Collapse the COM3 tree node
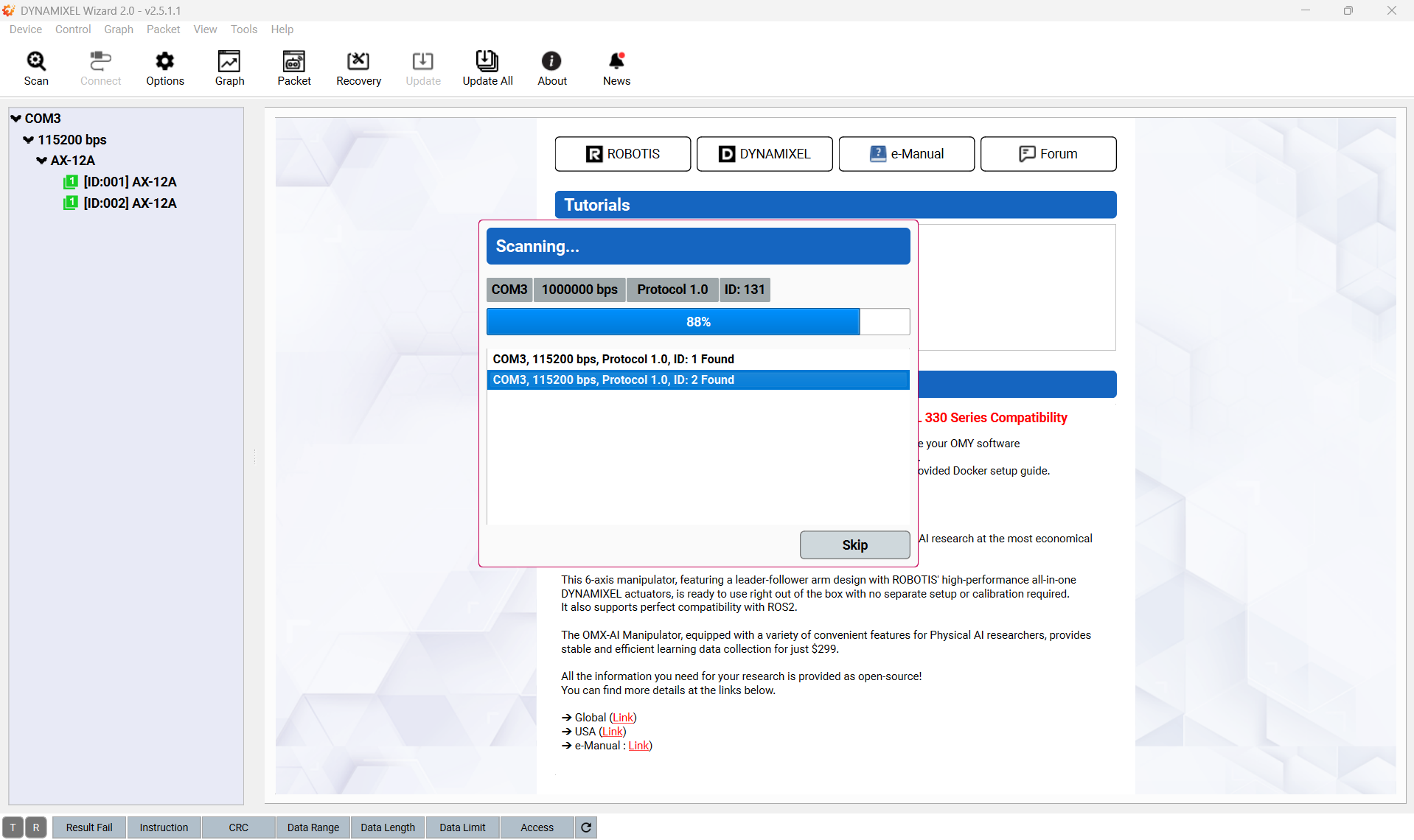This screenshot has height=840, width=1414. pyautogui.click(x=15, y=119)
